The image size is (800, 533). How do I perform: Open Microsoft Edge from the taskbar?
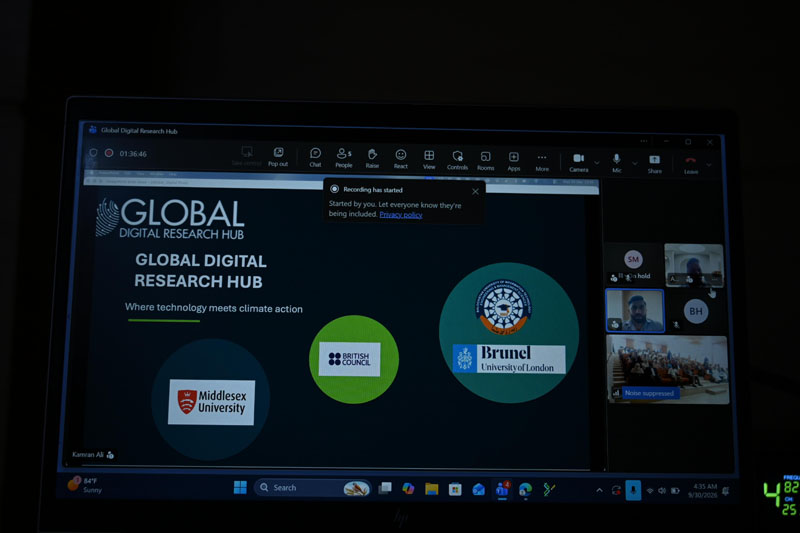click(x=526, y=490)
